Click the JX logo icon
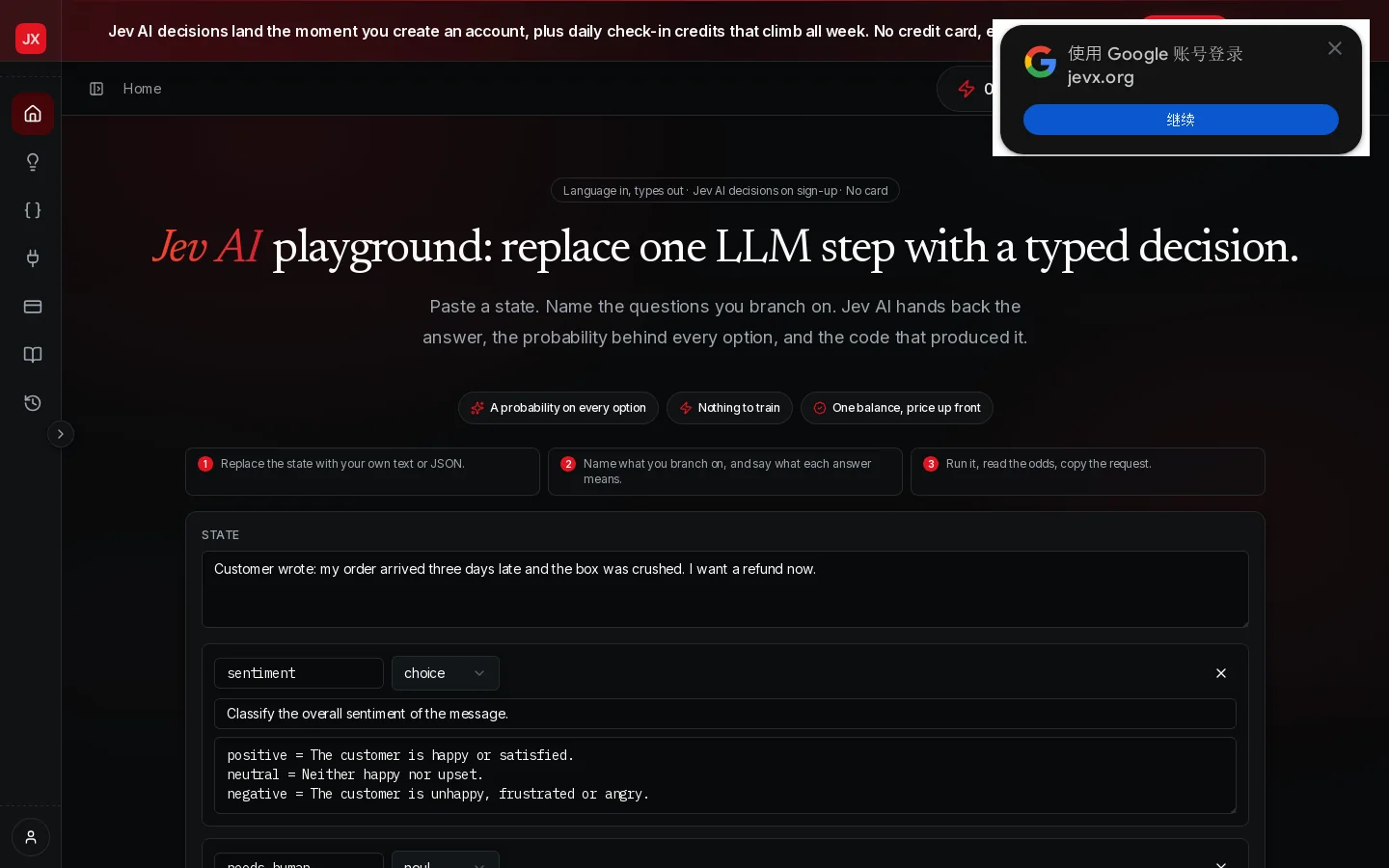 pos(31,39)
